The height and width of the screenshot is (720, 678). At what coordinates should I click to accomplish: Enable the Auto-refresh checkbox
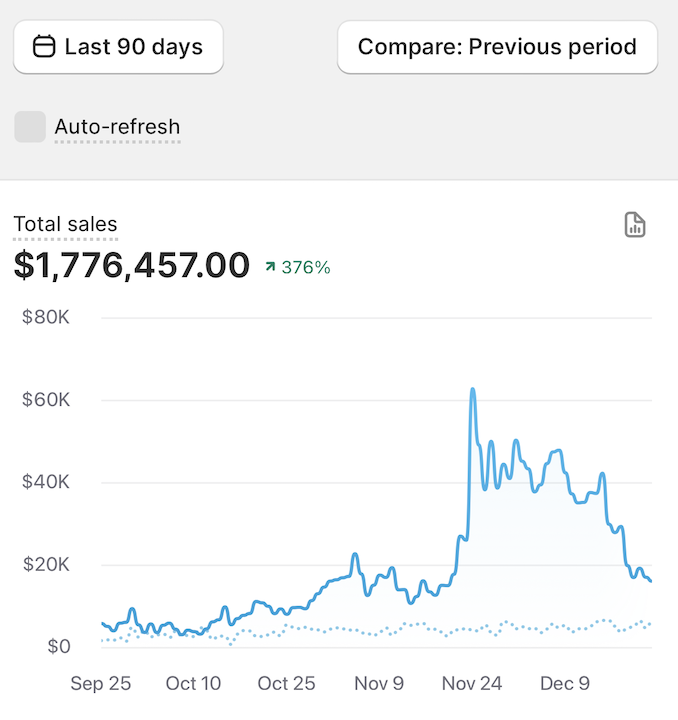tap(30, 126)
